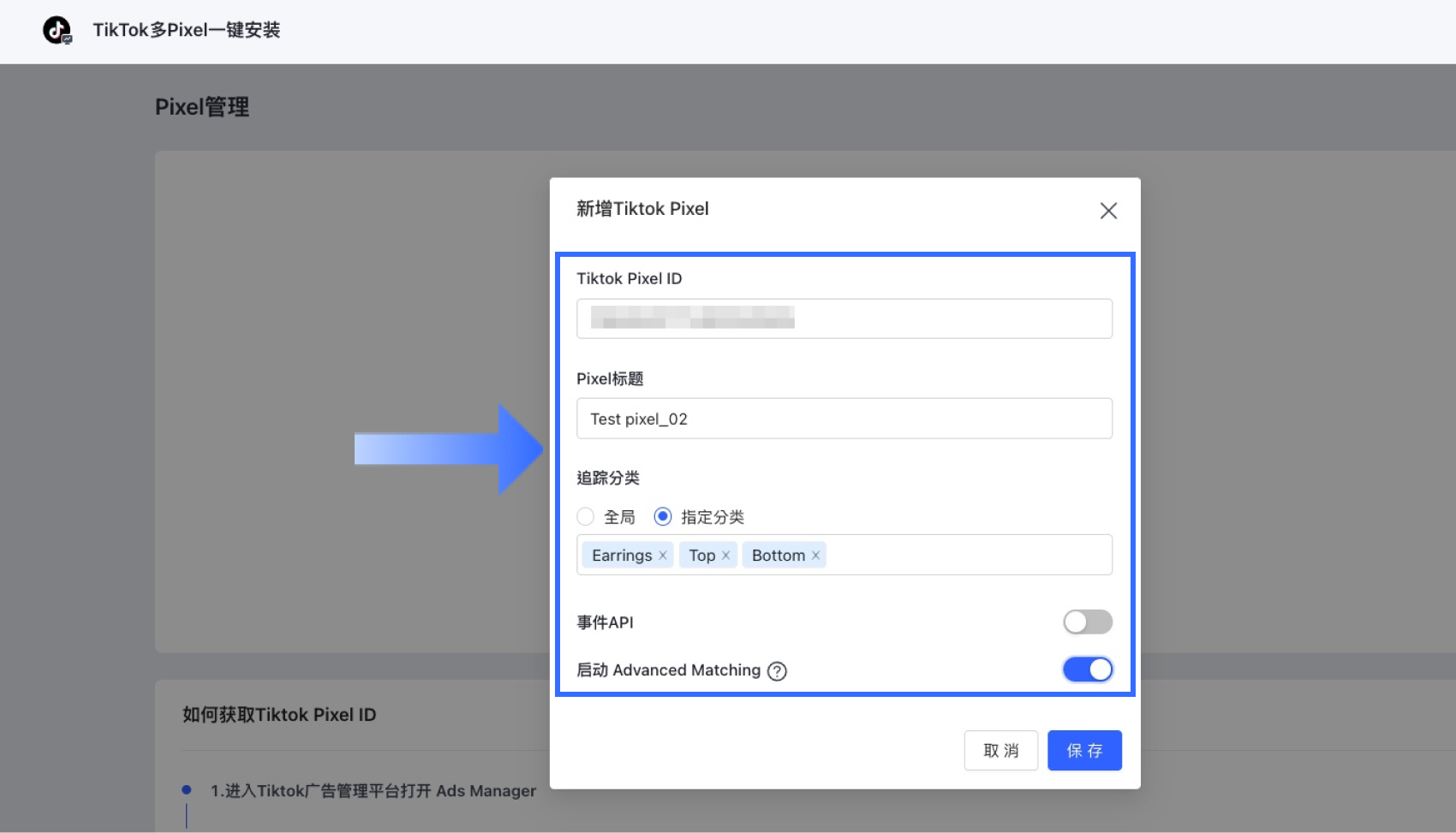Screen dimensions: 1456x833
Task: Remove the Earrings category tag
Action: point(663,556)
